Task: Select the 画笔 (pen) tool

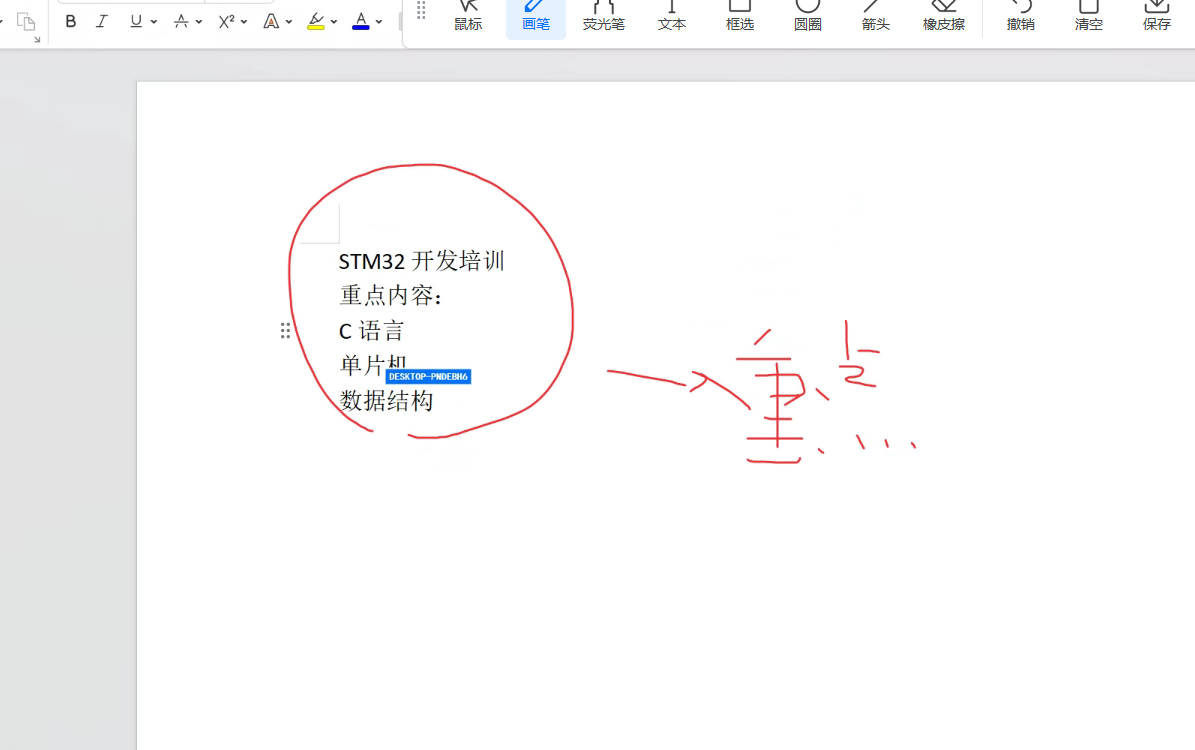Action: click(x=536, y=17)
